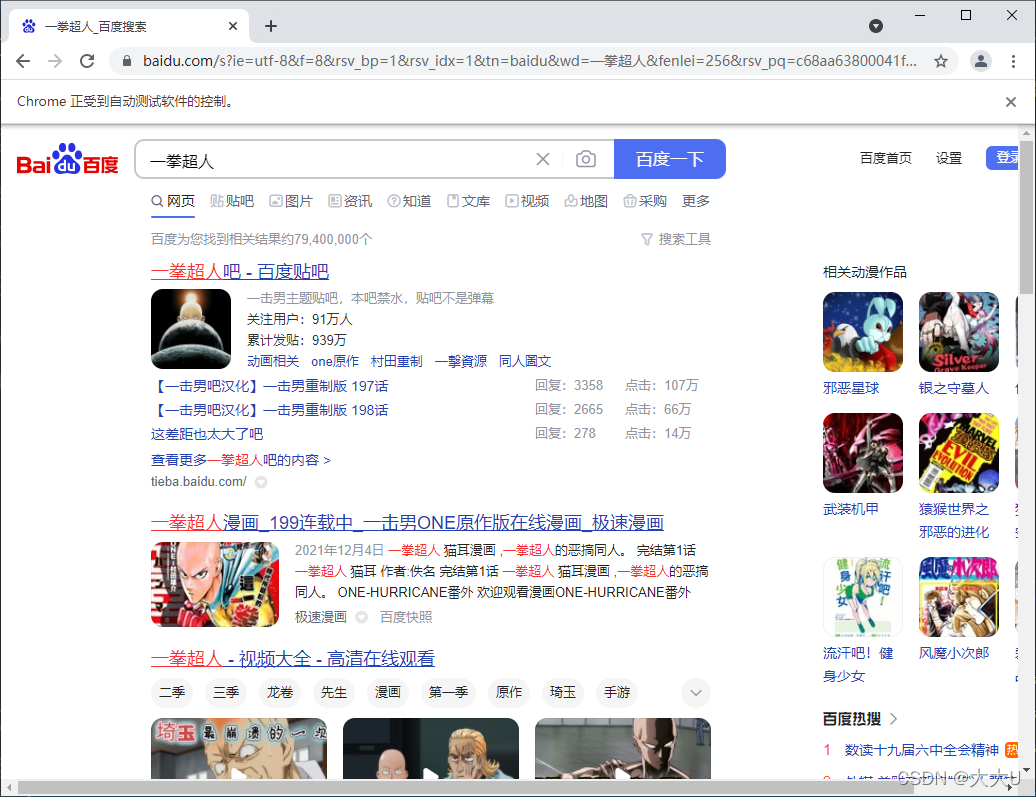Click the 百度一下 search button
This screenshot has height=797, width=1036.
pos(670,159)
